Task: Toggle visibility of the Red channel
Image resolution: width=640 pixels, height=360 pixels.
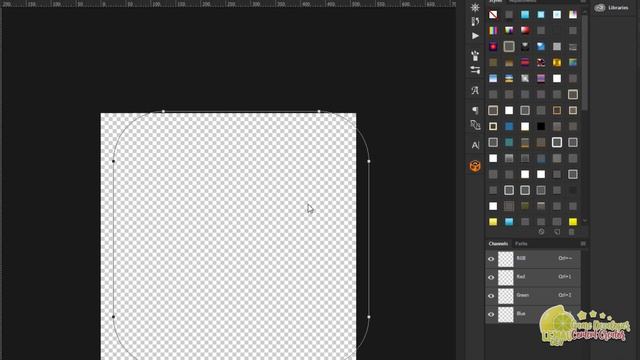Action: (491, 278)
